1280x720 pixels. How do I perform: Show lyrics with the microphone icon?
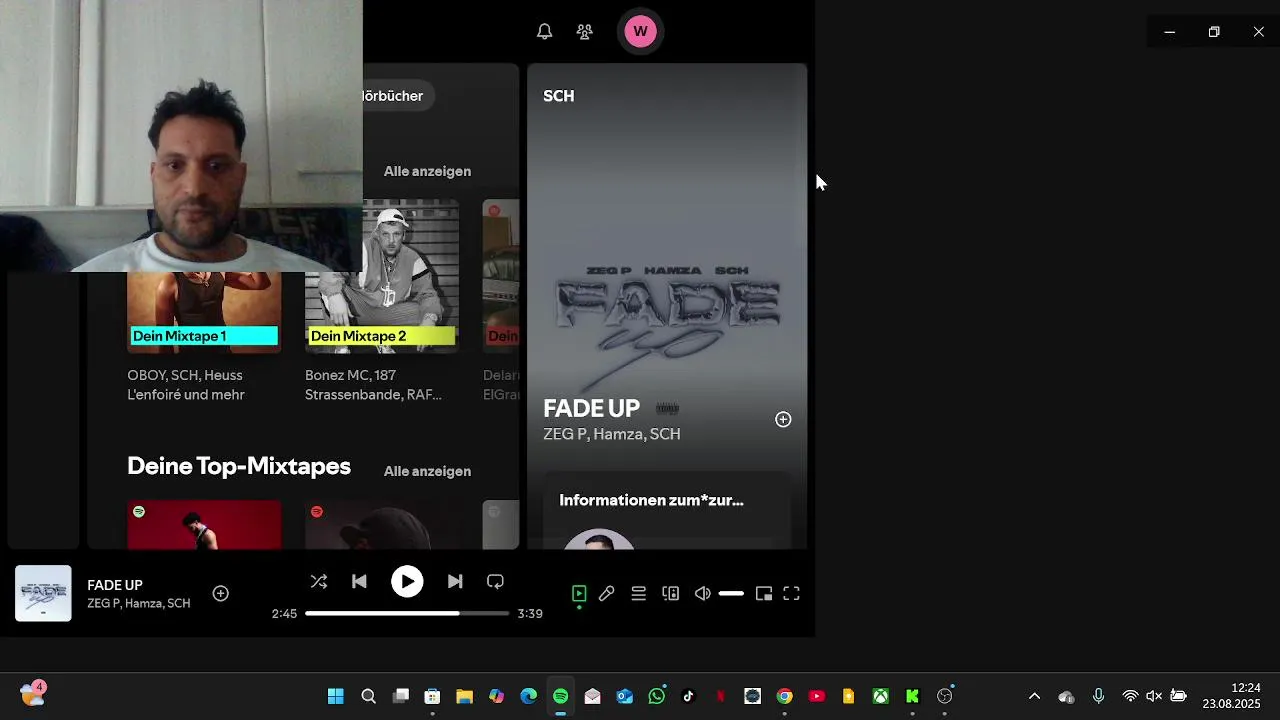606,594
